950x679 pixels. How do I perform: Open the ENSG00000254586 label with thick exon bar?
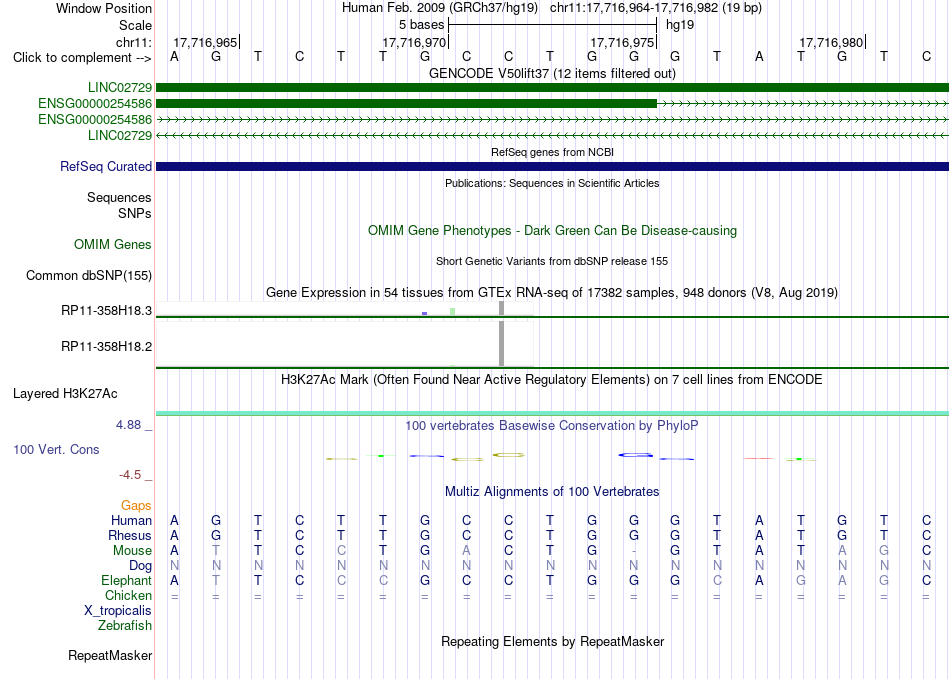[x=95, y=104]
